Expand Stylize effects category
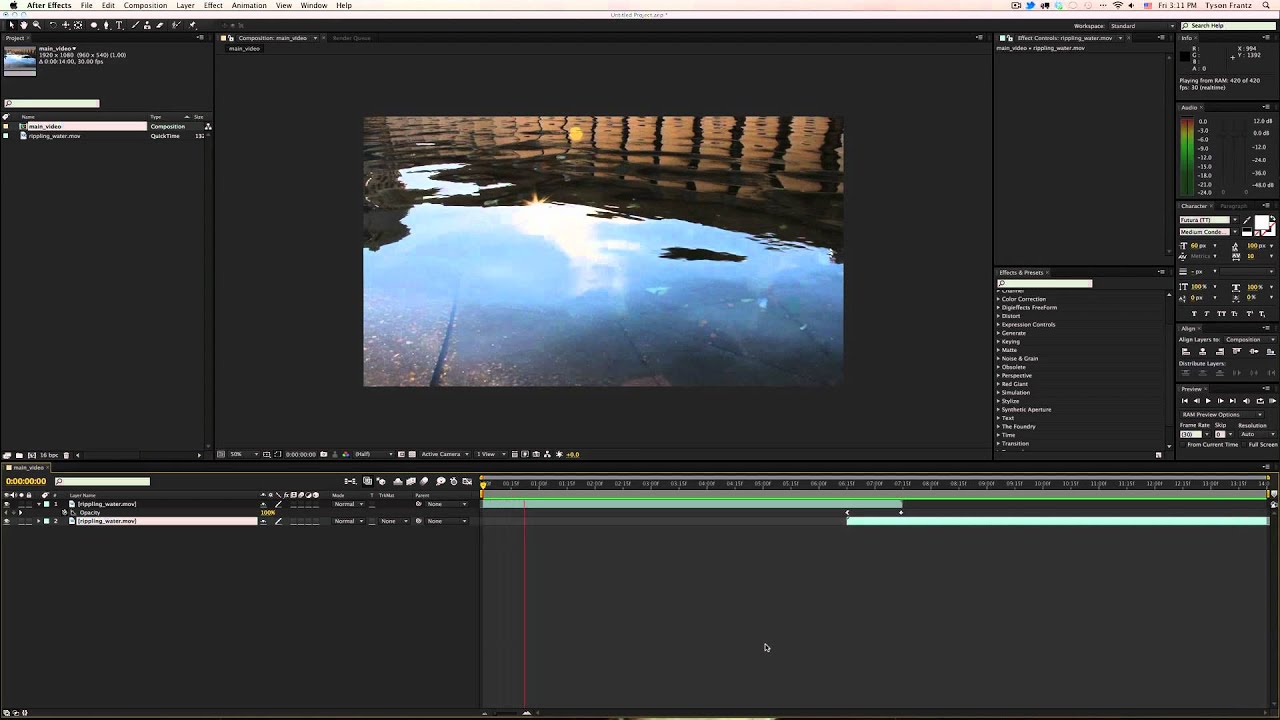Image resolution: width=1280 pixels, height=720 pixels. click(998, 401)
